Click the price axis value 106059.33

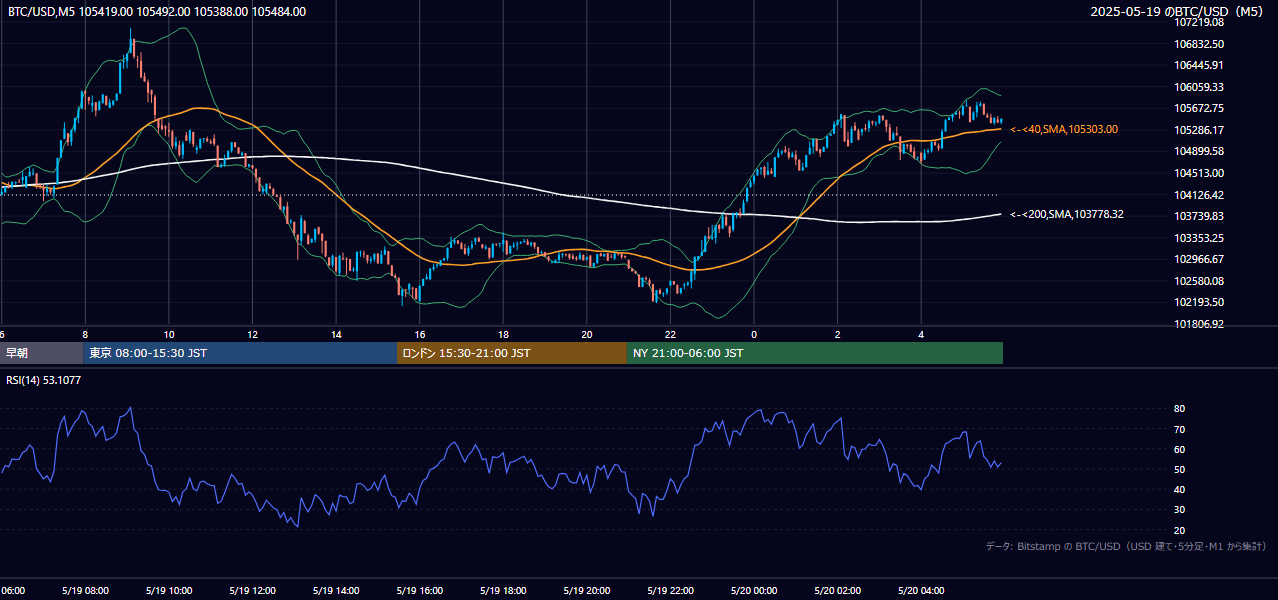tap(1199, 87)
